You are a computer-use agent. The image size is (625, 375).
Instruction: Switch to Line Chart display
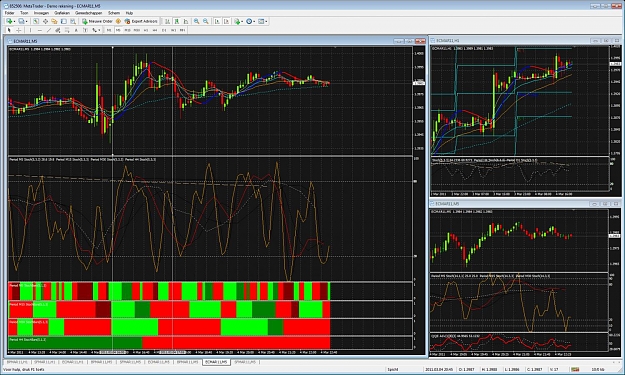(x=186, y=21)
